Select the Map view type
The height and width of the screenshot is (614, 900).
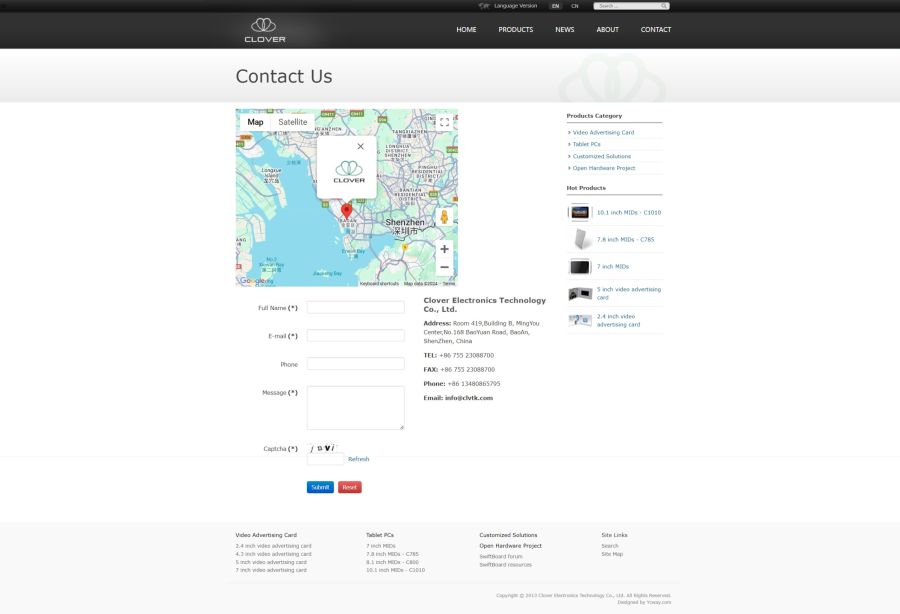pyautogui.click(x=255, y=122)
